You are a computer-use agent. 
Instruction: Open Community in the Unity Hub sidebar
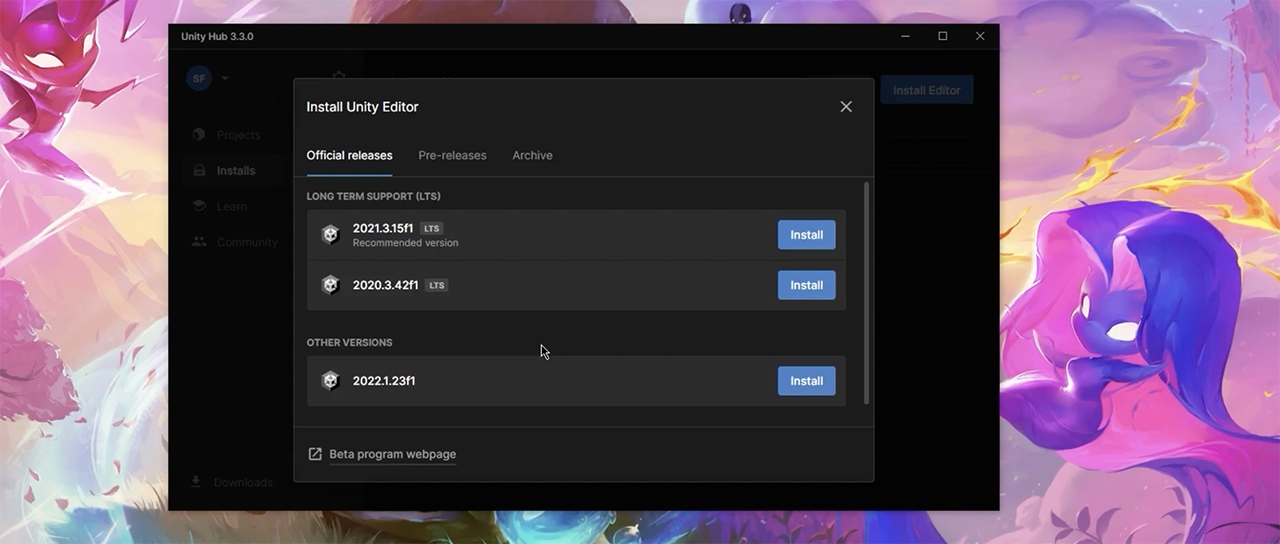tap(247, 242)
